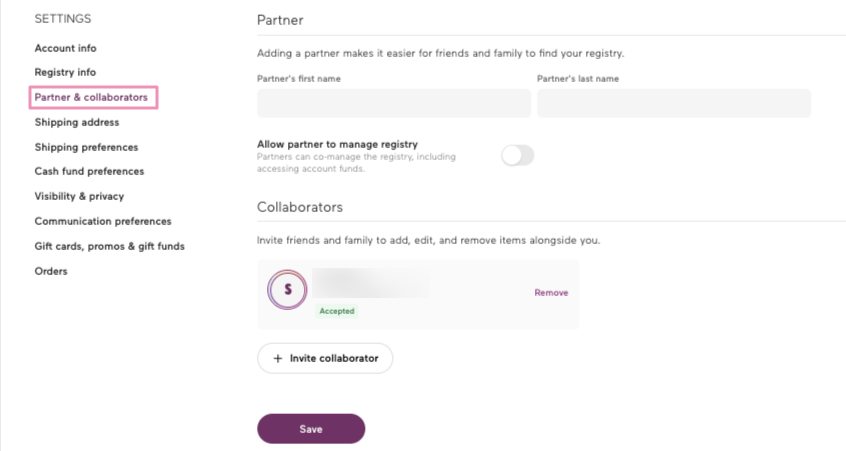The width and height of the screenshot is (846, 451).
Task: Go to Visibility & privacy
Action: 79,196
